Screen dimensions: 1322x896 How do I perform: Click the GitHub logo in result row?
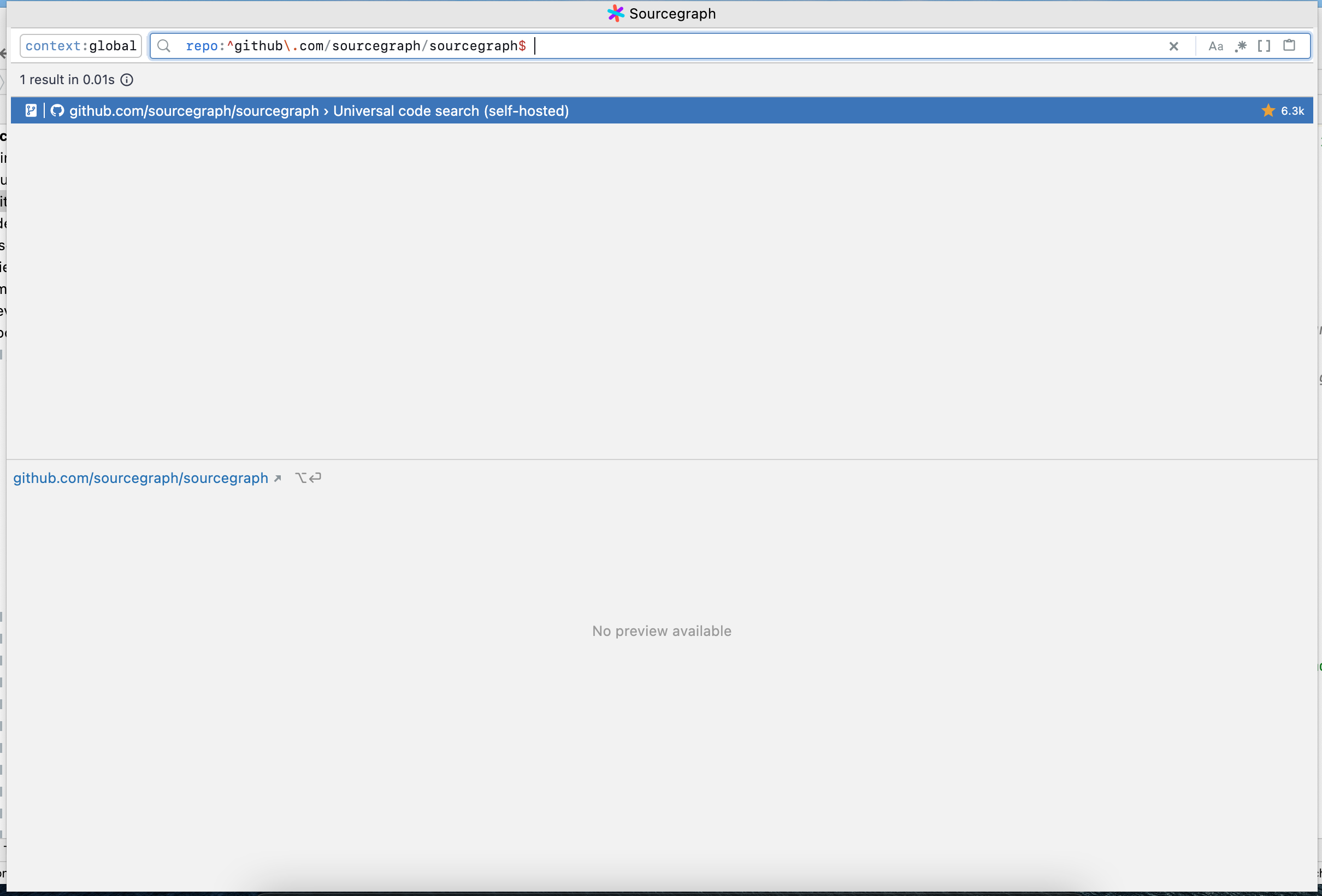coord(57,110)
